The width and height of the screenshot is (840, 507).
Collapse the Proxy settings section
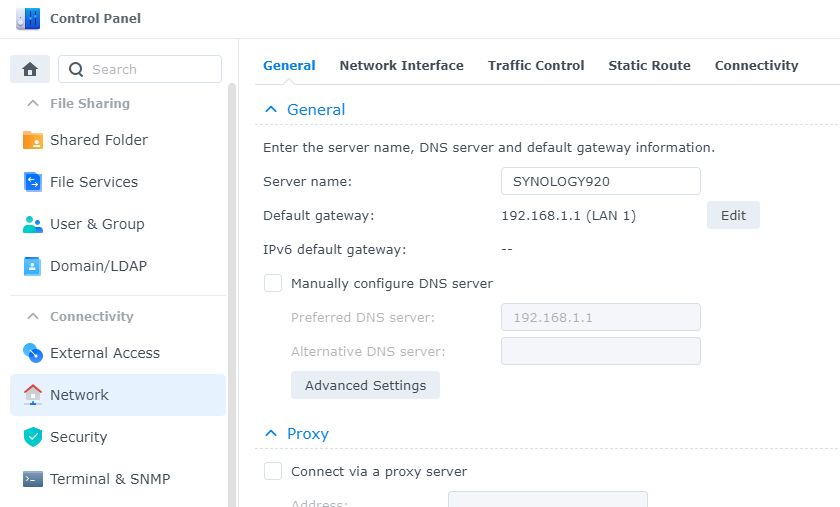pos(270,434)
